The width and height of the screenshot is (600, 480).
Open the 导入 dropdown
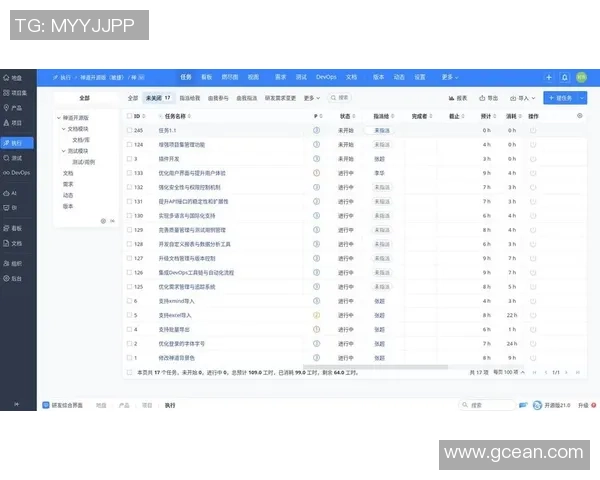[521, 98]
